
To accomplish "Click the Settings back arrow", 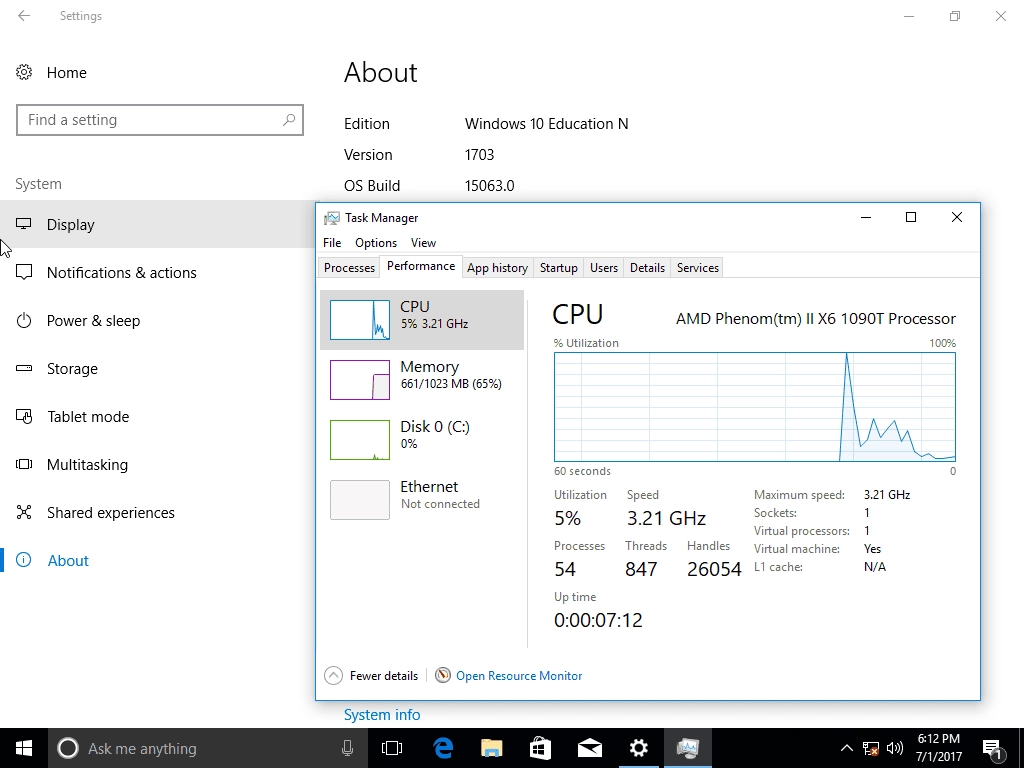I will tap(24, 16).
